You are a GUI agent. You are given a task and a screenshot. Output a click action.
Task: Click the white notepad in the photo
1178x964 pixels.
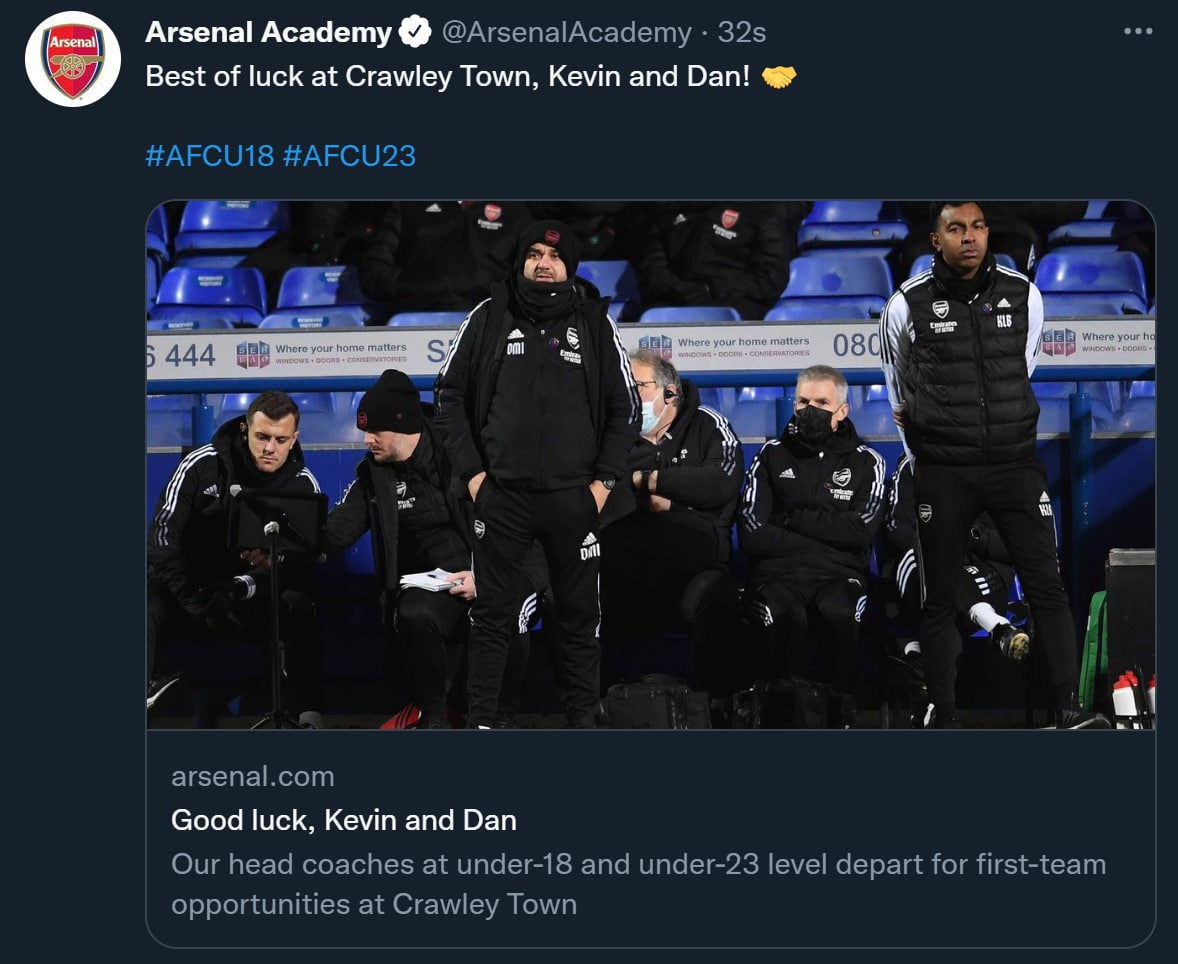coord(432,579)
